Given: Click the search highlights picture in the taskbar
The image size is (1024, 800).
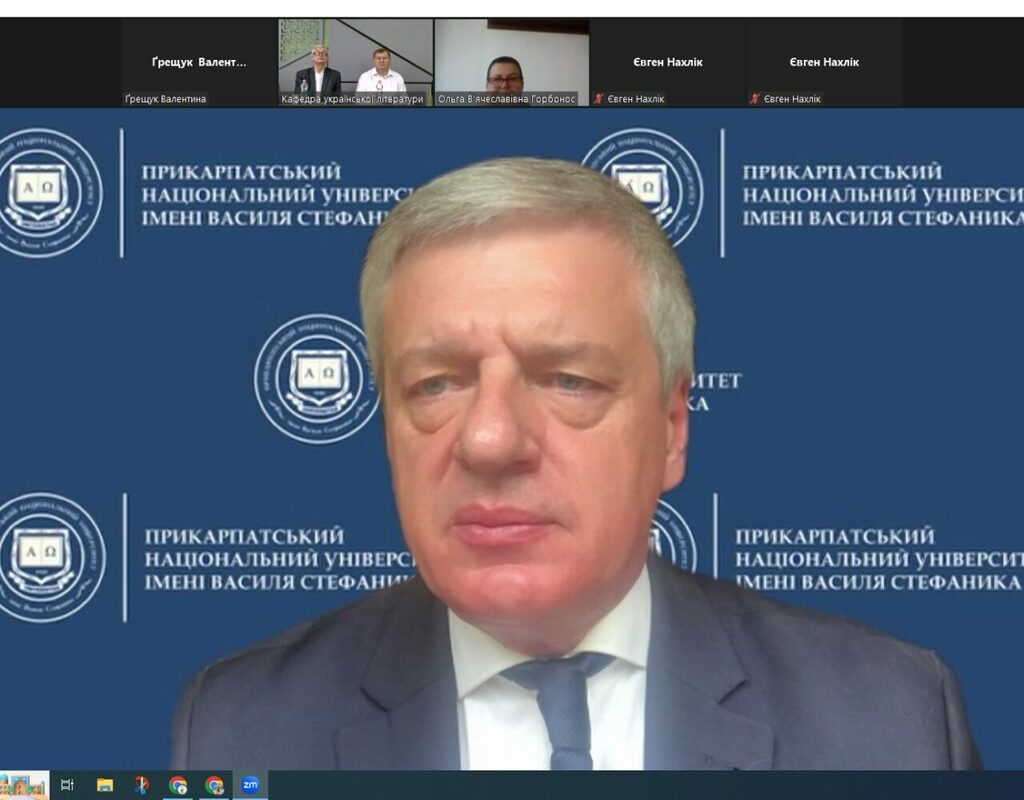Looking at the screenshot, I should tap(24, 785).
